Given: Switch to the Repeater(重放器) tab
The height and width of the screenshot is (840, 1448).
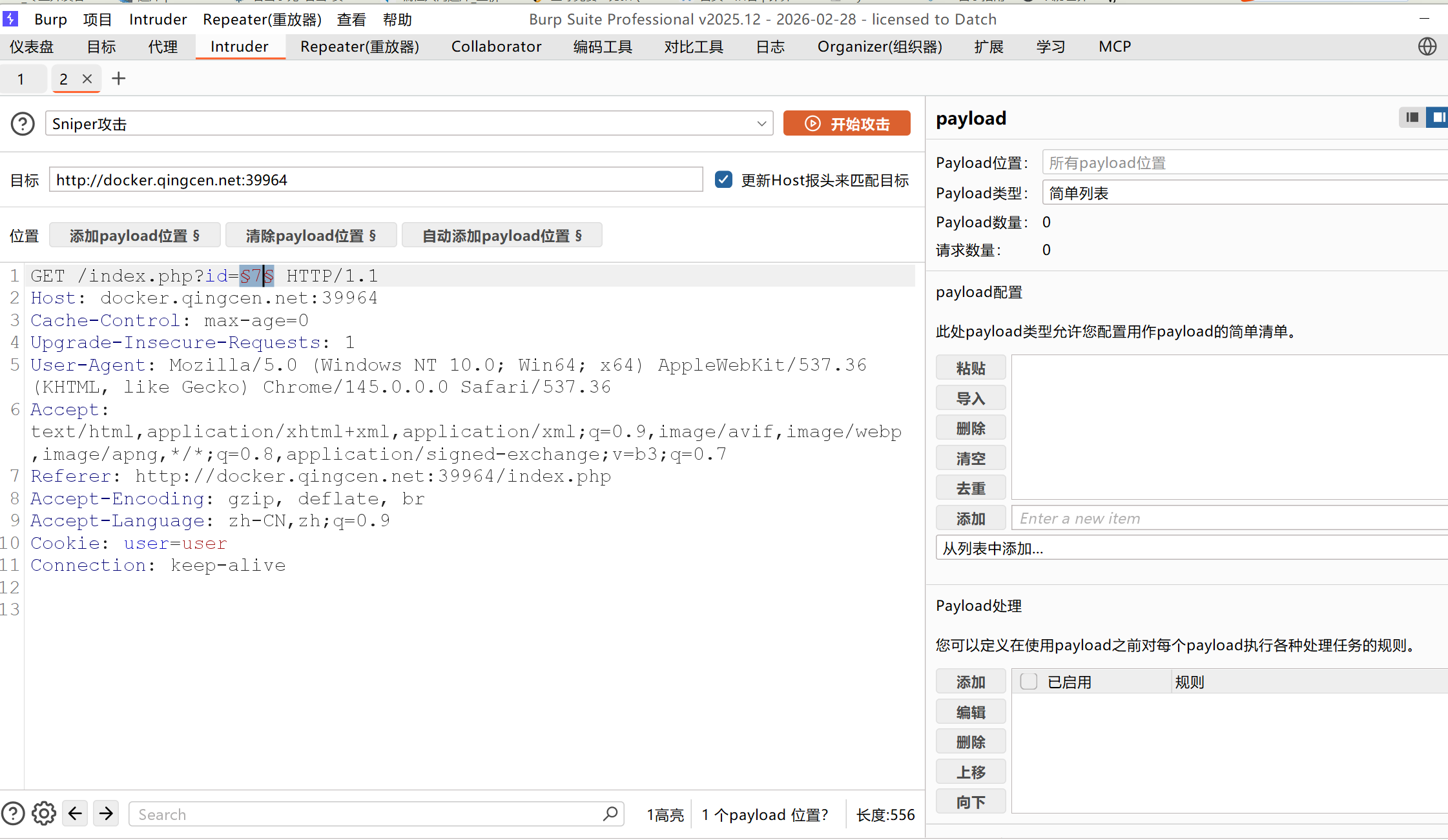Looking at the screenshot, I should [x=359, y=46].
